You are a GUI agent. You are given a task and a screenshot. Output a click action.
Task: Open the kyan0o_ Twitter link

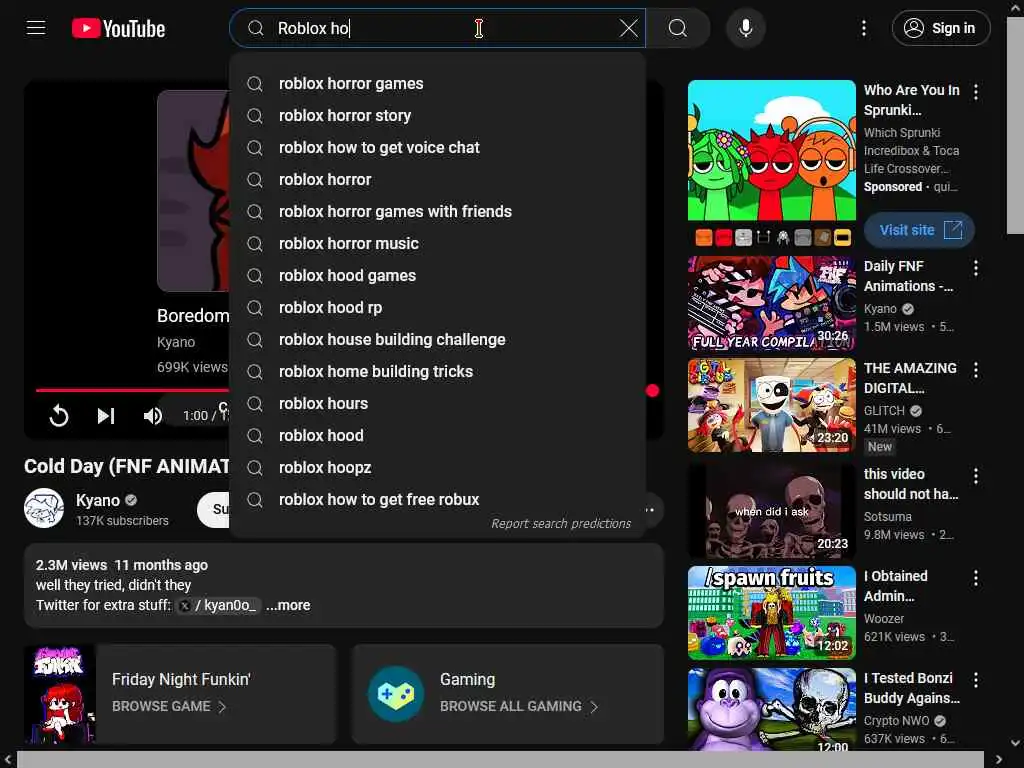click(219, 605)
